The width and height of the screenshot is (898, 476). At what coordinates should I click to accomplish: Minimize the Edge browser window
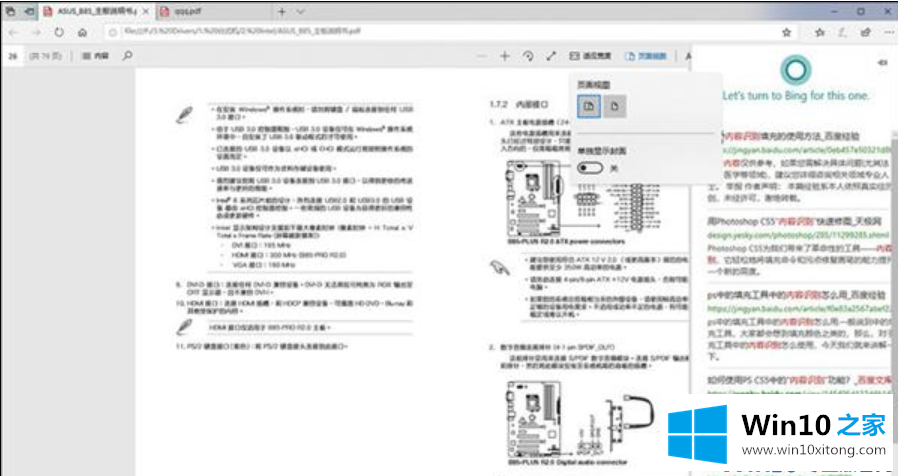click(x=834, y=11)
